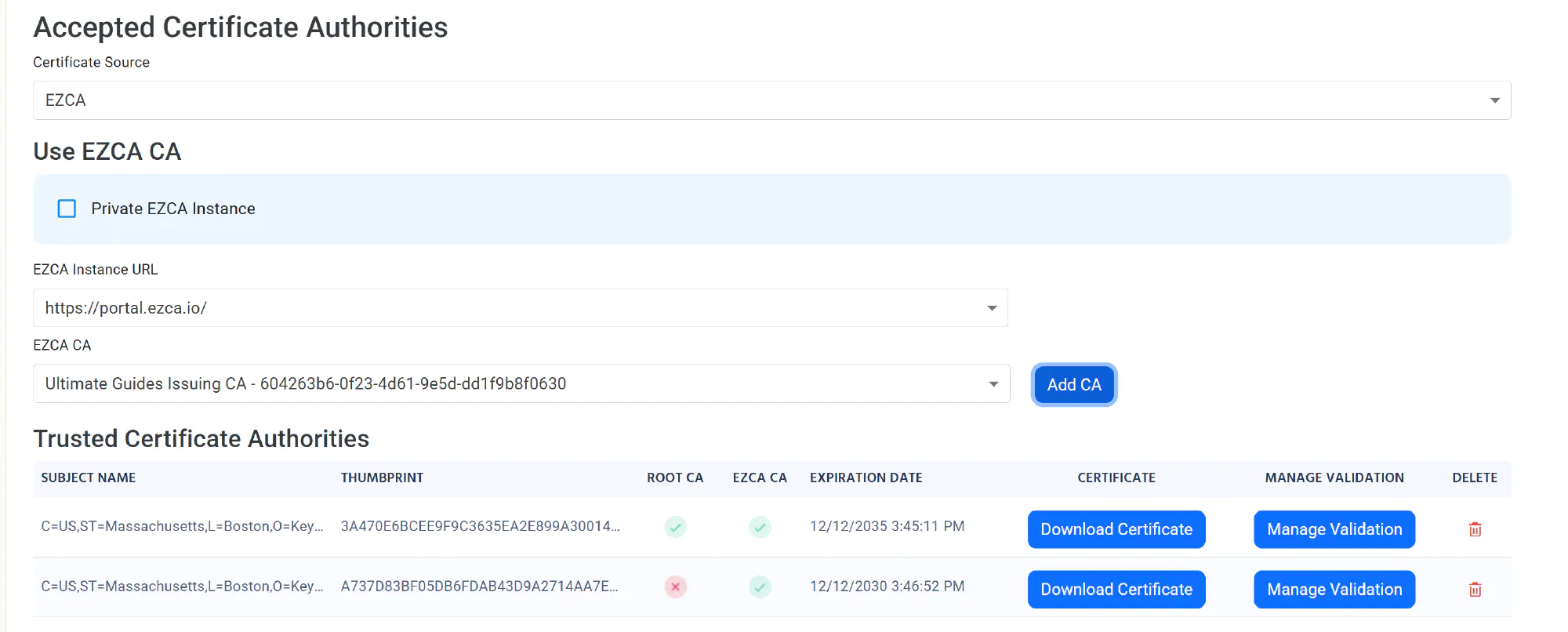Click expiration date 12/12/2035 3:45:11 PM
Screen dimensions: 1568x632
click(x=887, y=526)
